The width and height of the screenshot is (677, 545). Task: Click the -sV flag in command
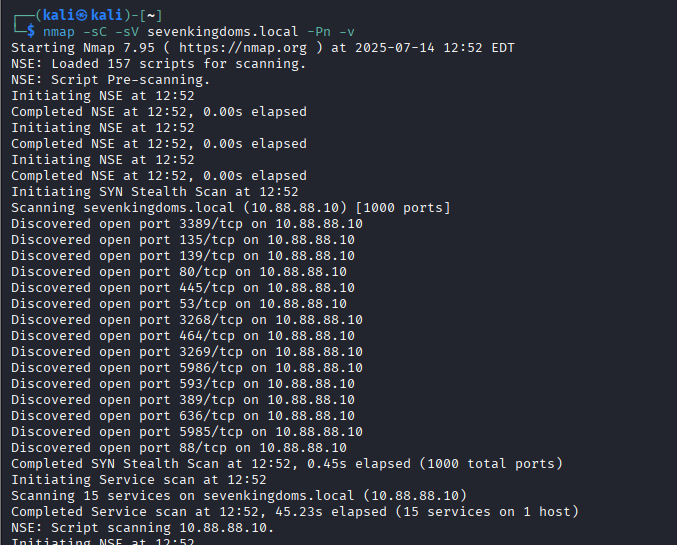point(127,32)
